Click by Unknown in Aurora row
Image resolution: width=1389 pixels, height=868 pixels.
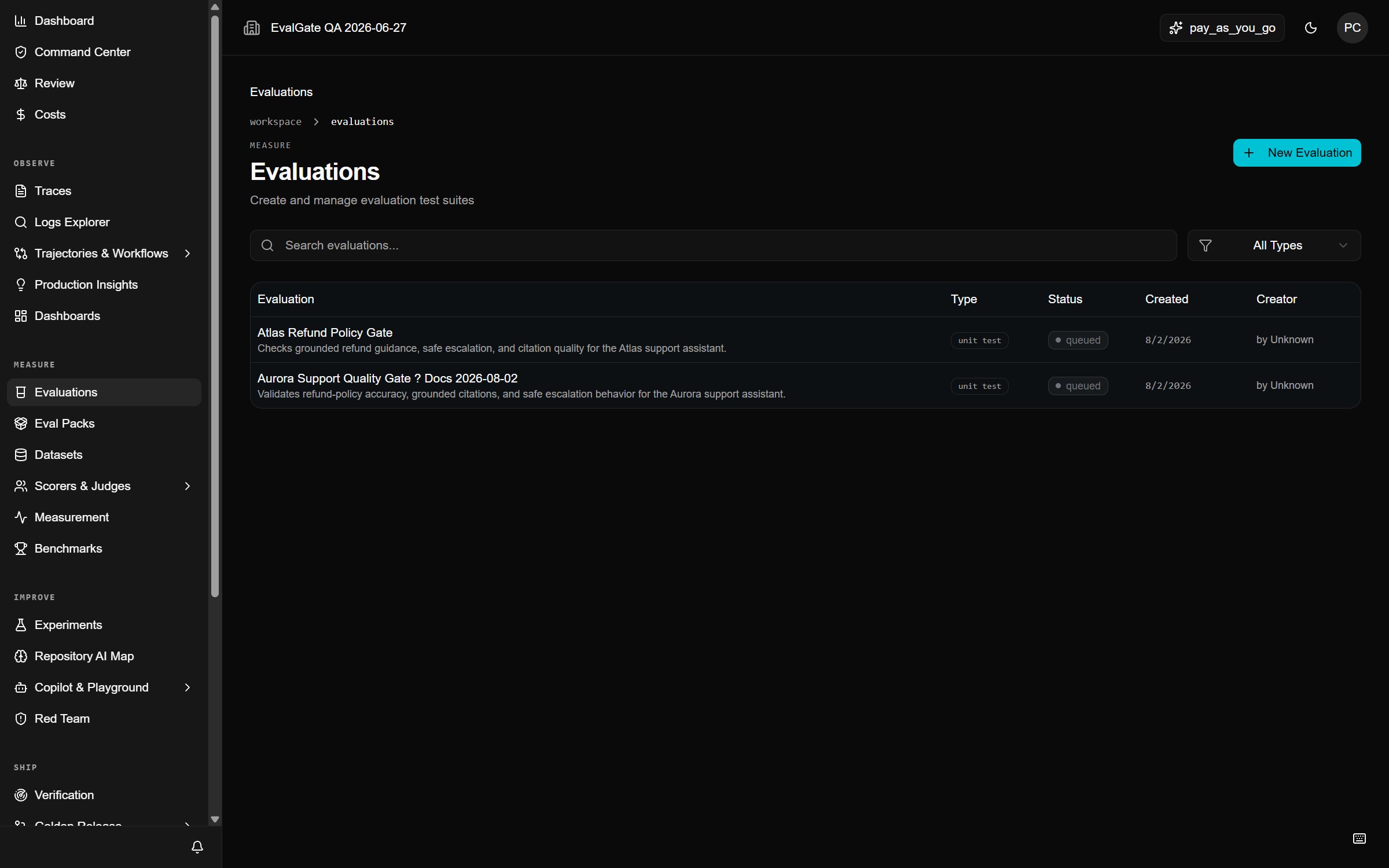1285,385
